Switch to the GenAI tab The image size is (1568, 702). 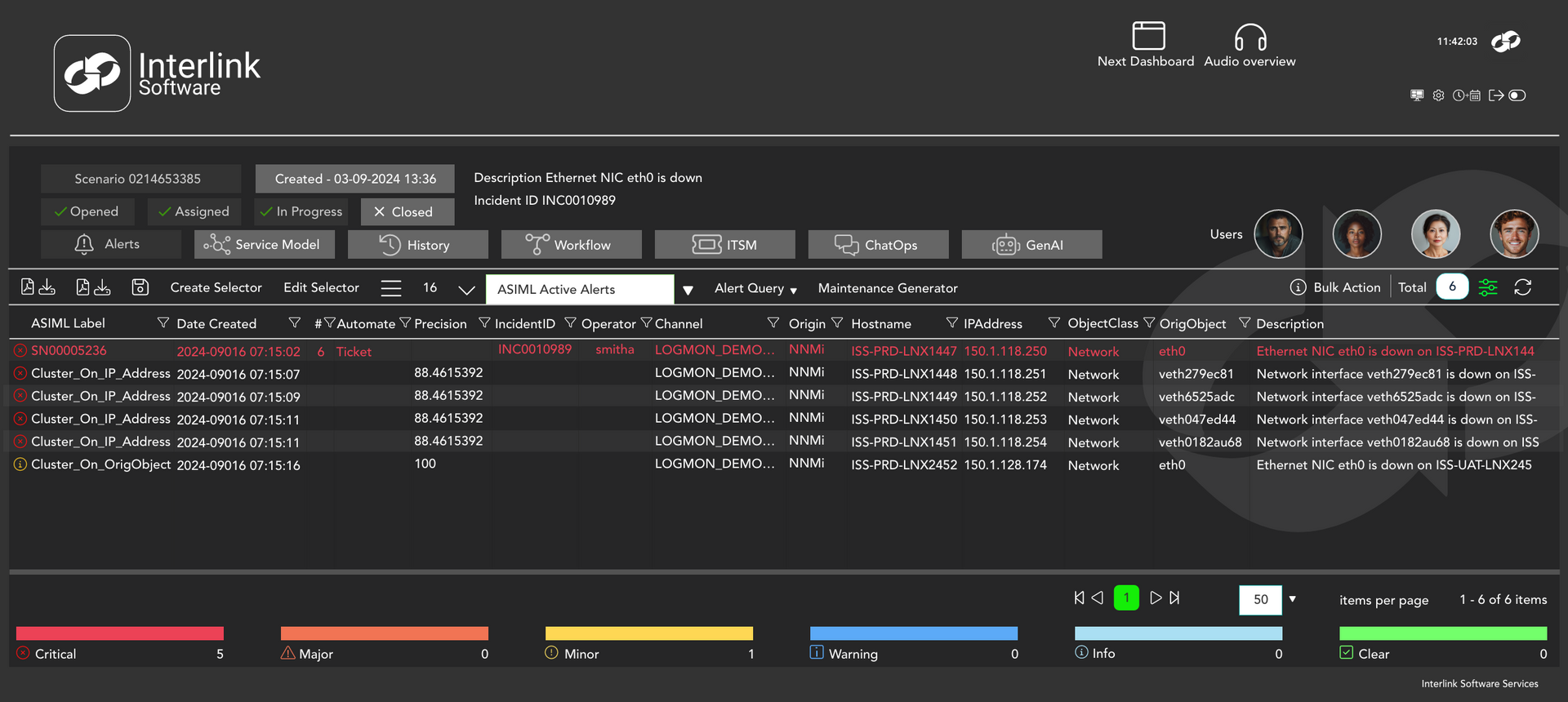pos(1031,245)
